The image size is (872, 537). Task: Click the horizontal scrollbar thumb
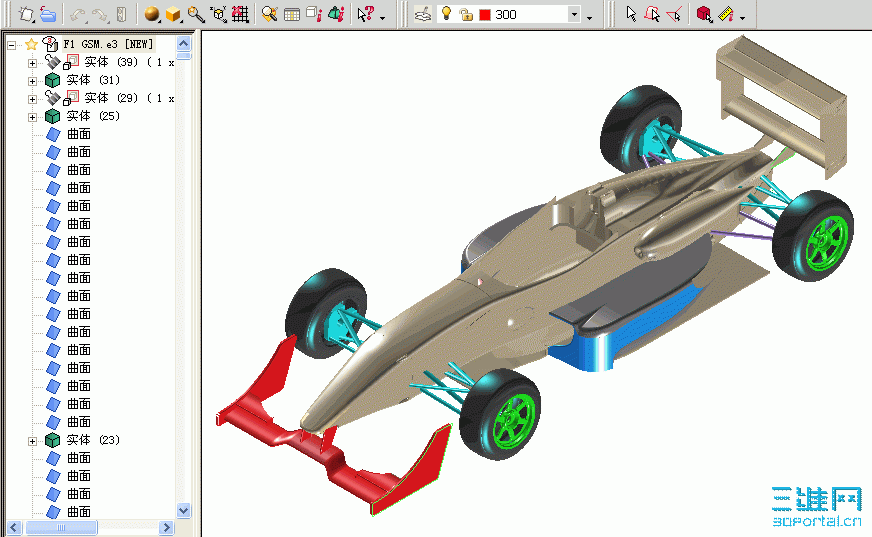tap(61, 527)
